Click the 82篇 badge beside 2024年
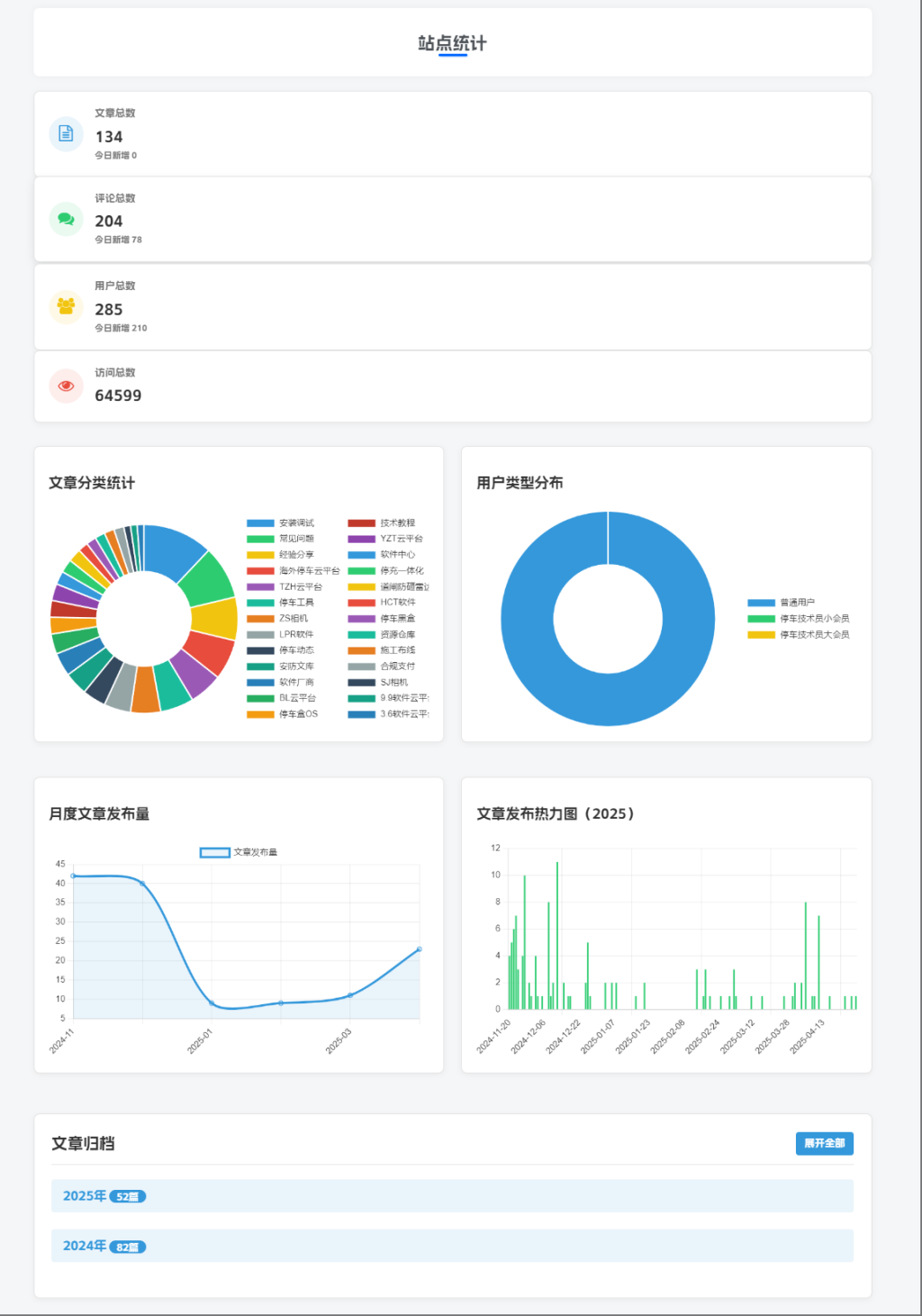This screenshot has height=1316, width=922. 128,1248
